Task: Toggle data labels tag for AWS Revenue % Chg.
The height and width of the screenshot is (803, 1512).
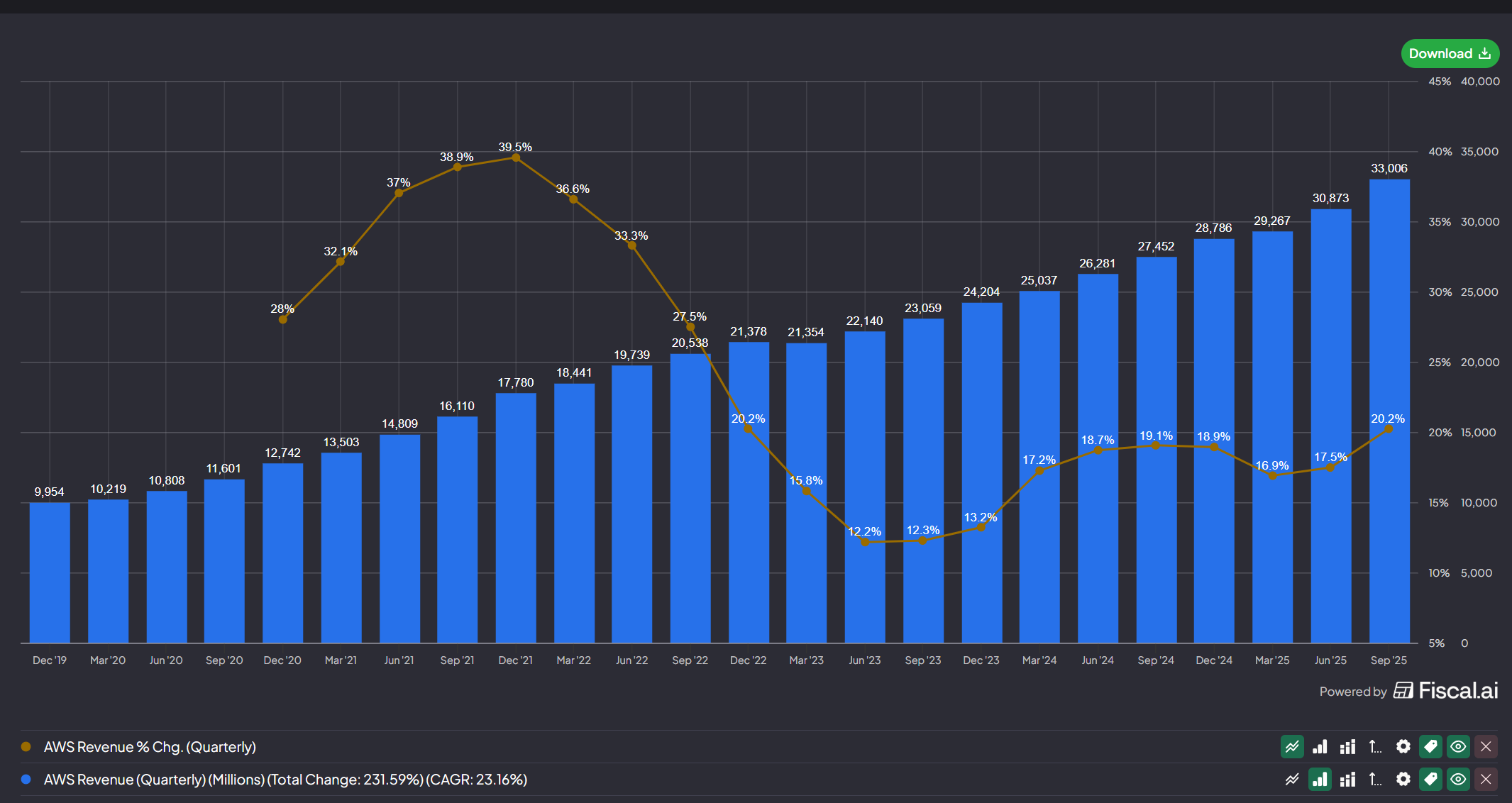Action: 1430,746
